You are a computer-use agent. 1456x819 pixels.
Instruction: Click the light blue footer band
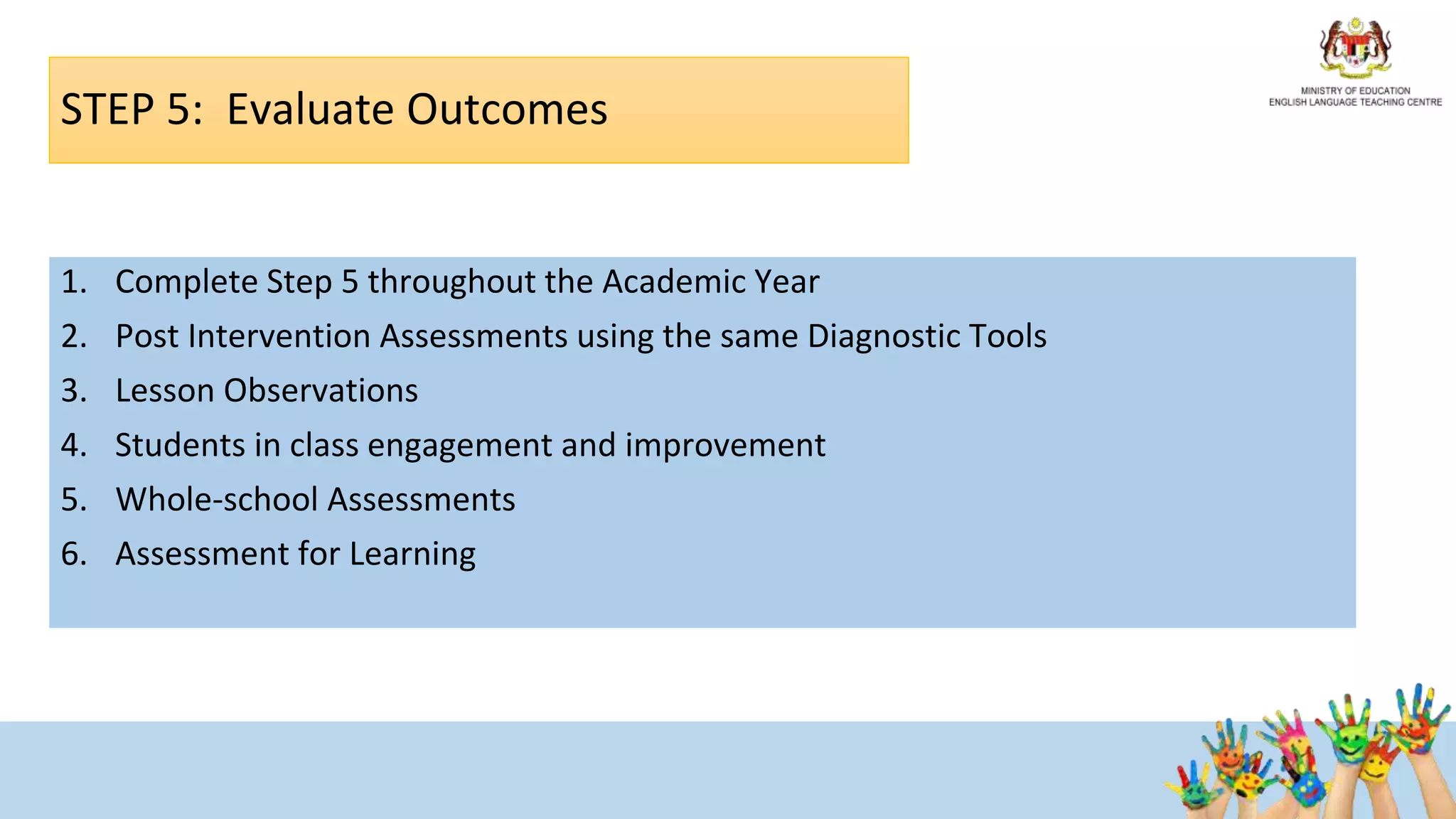pyautogui.click(x=569, y=771)
